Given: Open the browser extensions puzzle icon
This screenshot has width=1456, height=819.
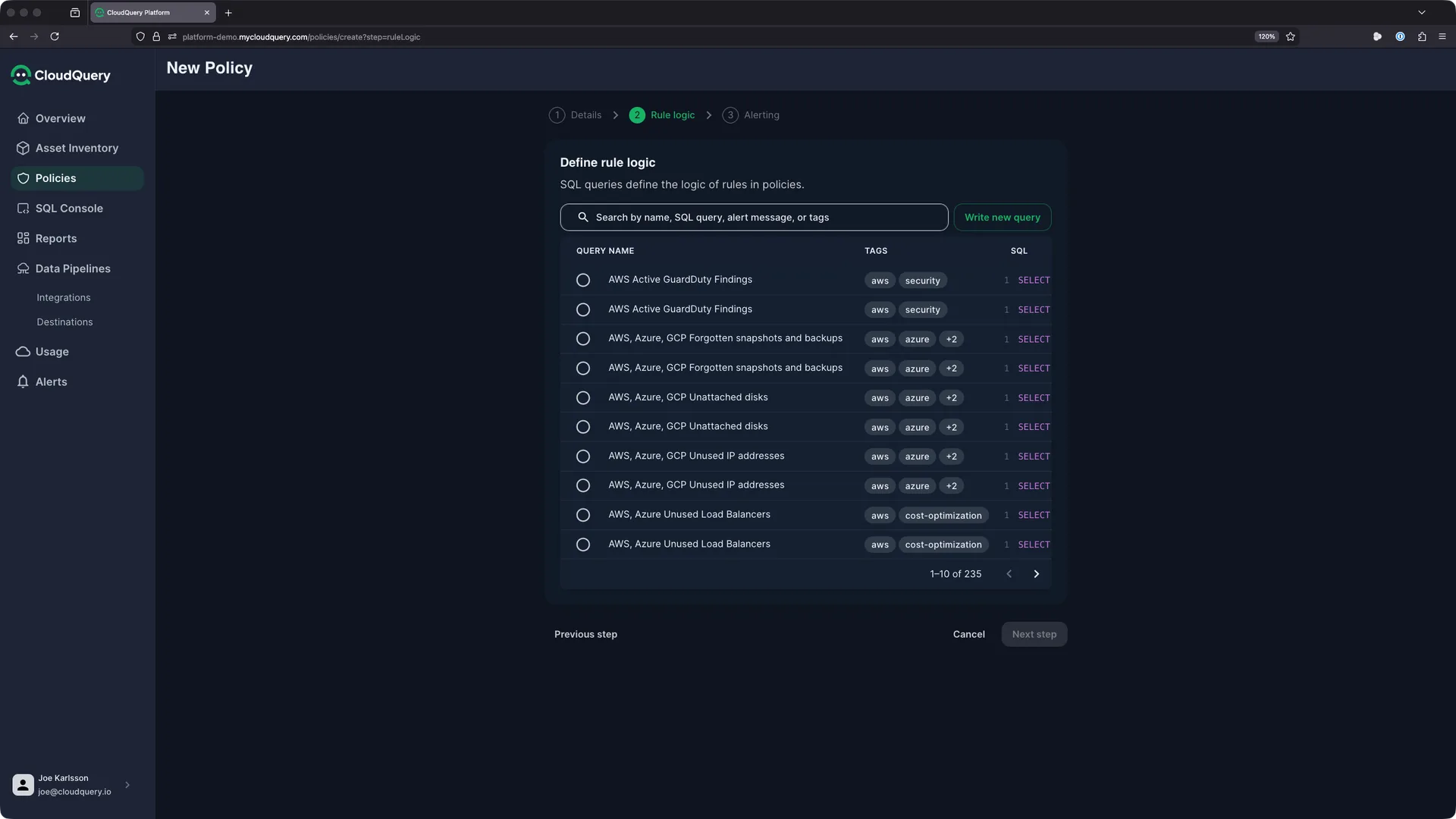Looking at the screenshot, I should tap(1422, 36).
